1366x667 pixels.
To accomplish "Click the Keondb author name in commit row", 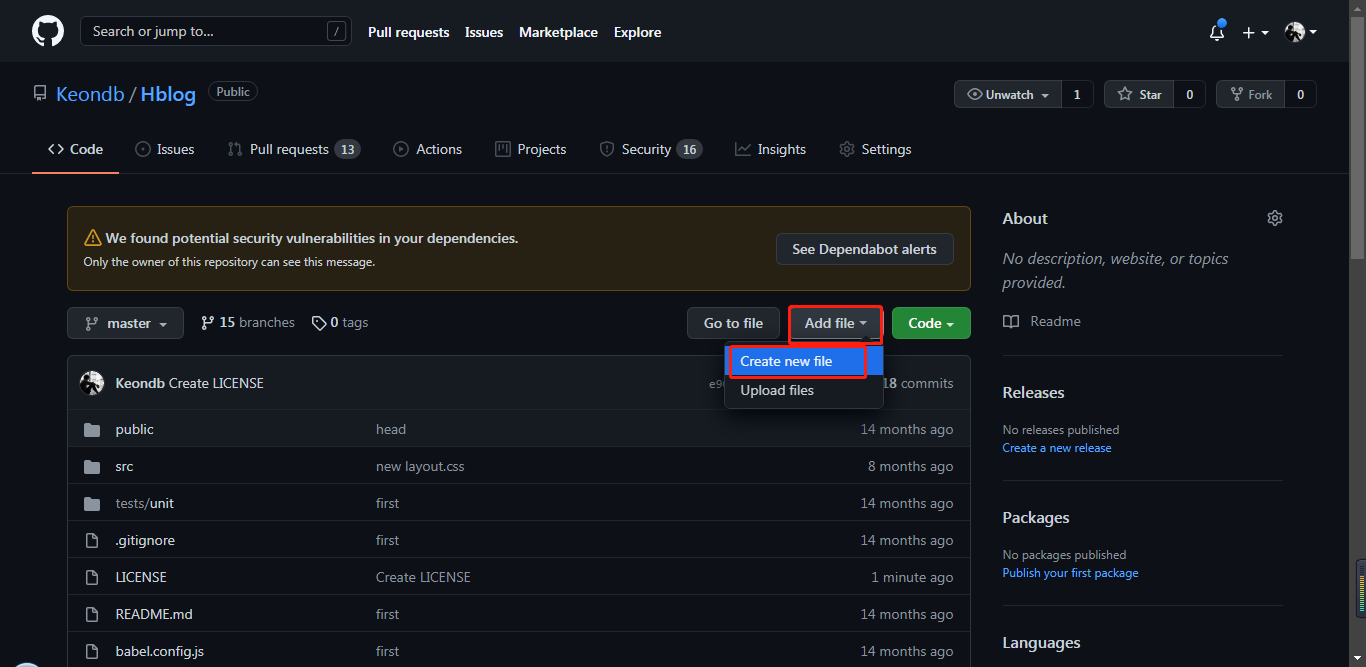I will [140, 383].
